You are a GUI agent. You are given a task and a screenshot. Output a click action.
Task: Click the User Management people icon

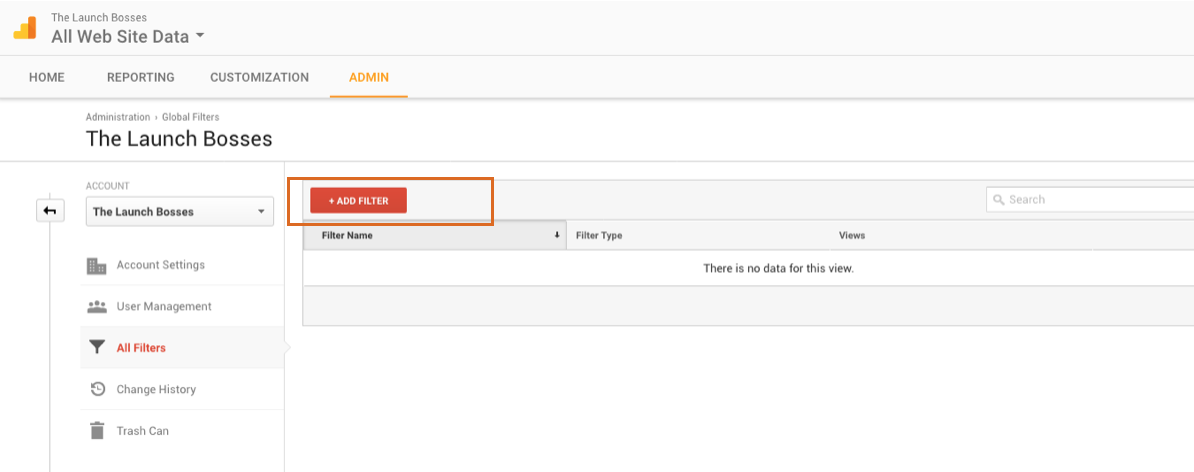pos(97,307)
